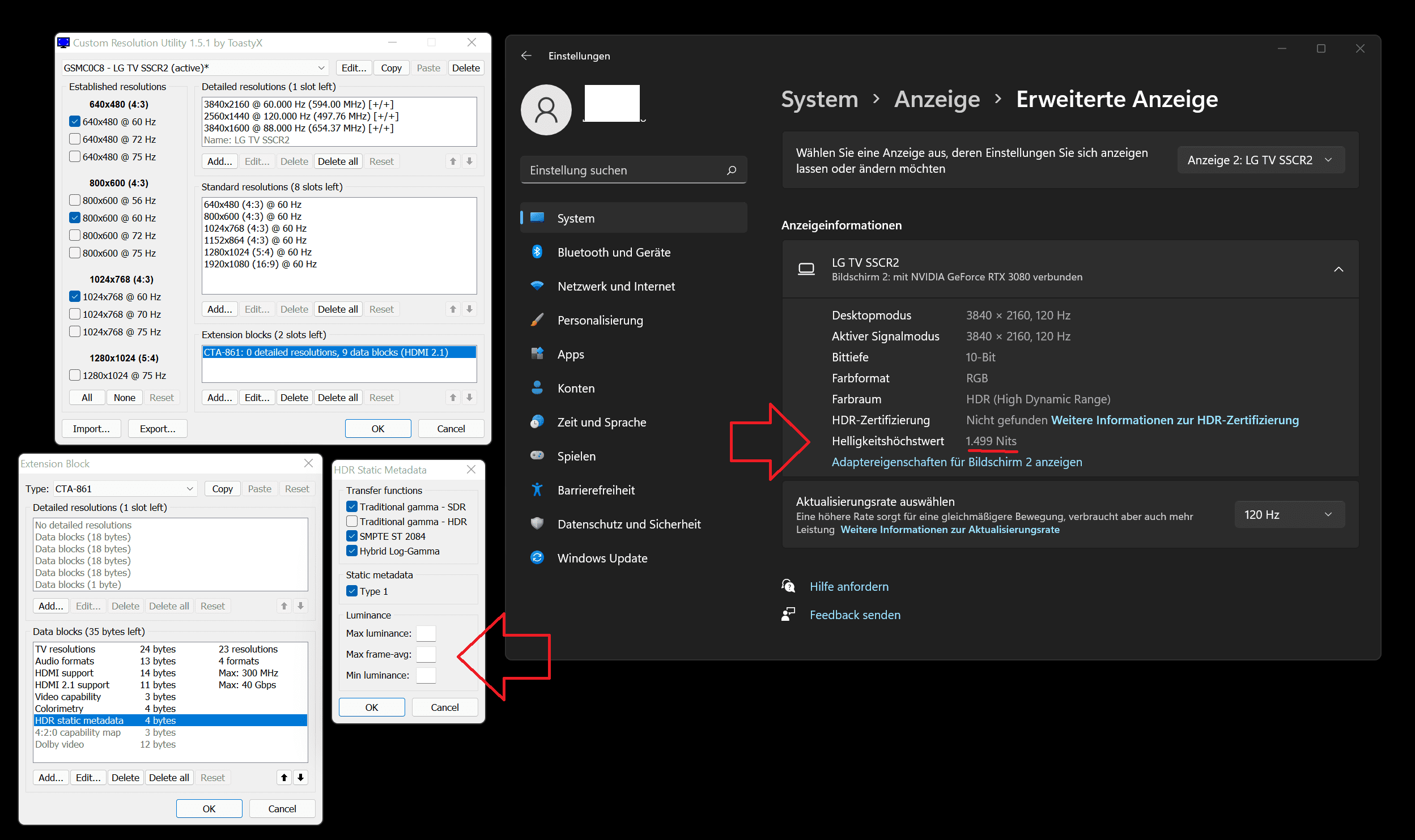The height and width of the screenshot is (840, 1415).
Task: Check 800x600 @ 56 Hz
Action: point(75,200)
